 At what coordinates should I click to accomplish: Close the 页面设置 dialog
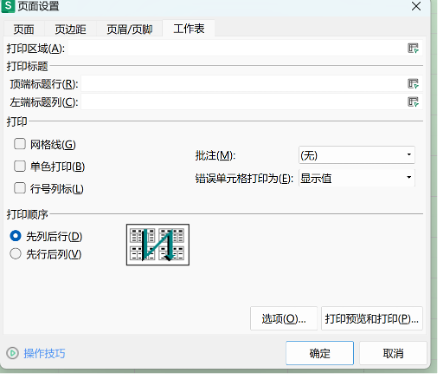click(416, 6)
